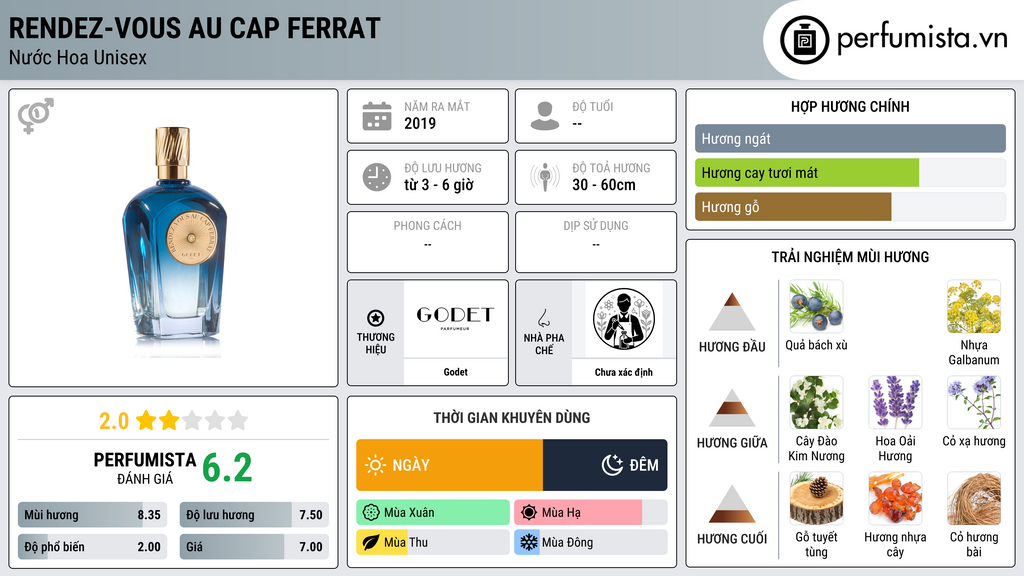The height and width of the screenshot is (576, 1024).
Task: Click the Hợp hương chính heading
Action: point(850,106)
